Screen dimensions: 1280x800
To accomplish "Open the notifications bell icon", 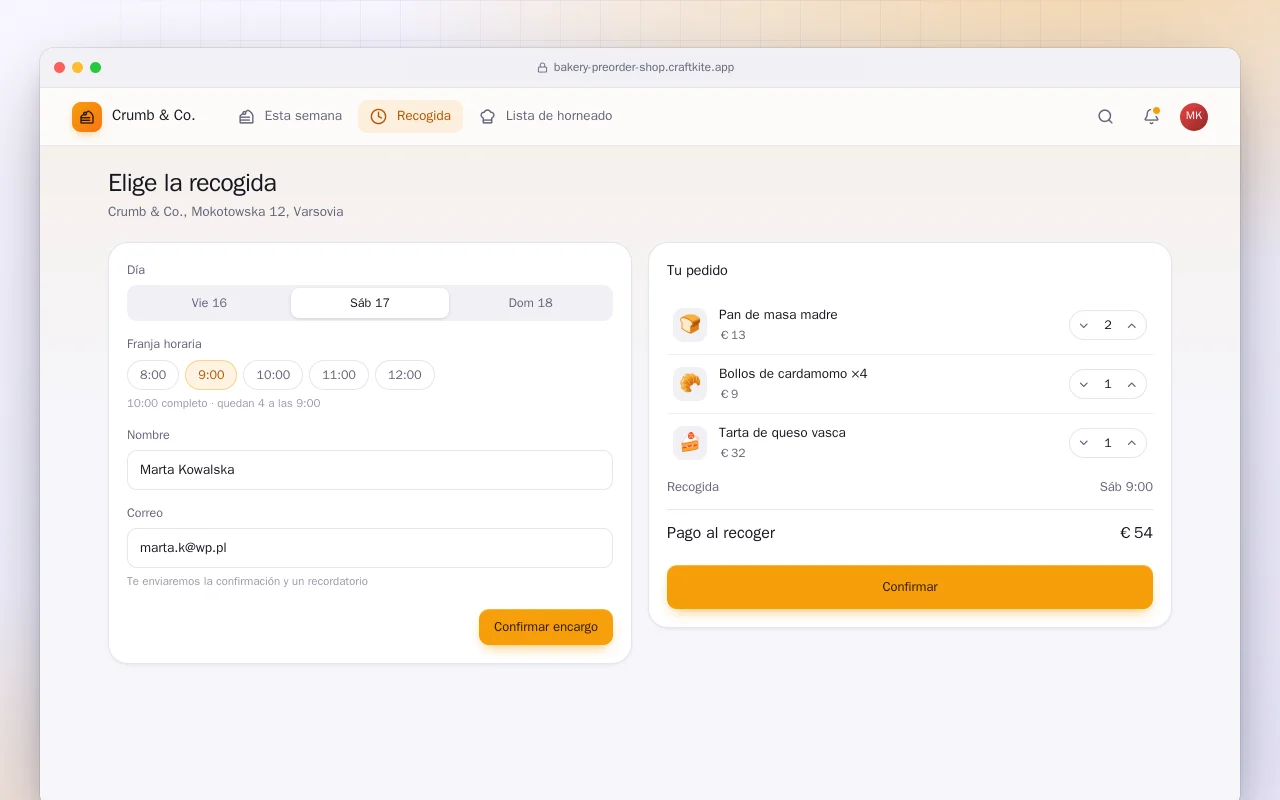I will coord(1151,116).
